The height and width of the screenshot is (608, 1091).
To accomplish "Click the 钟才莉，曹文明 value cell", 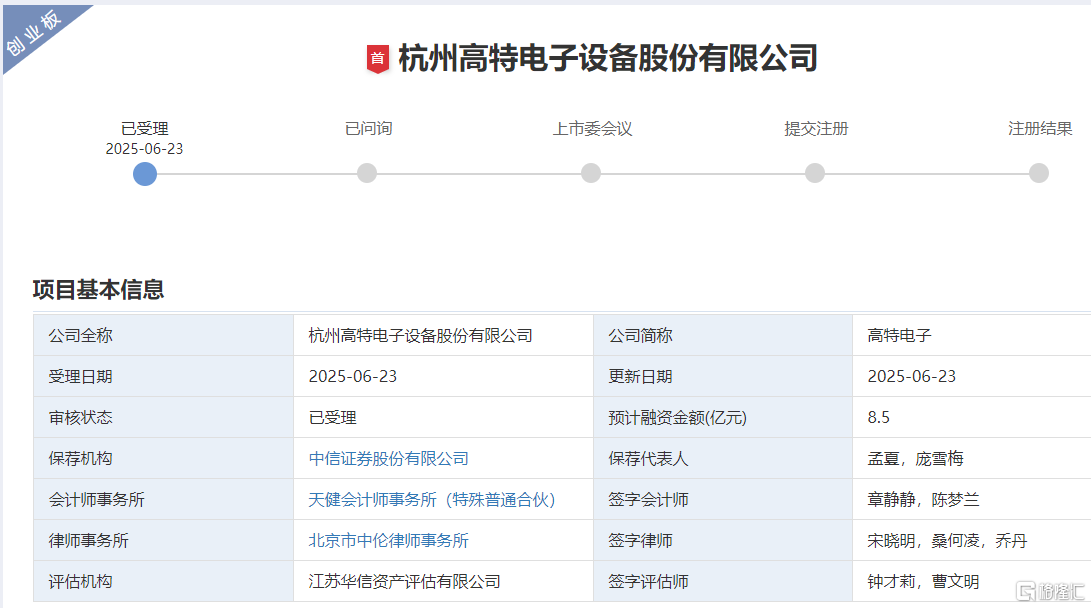I will tap(972, 582).
